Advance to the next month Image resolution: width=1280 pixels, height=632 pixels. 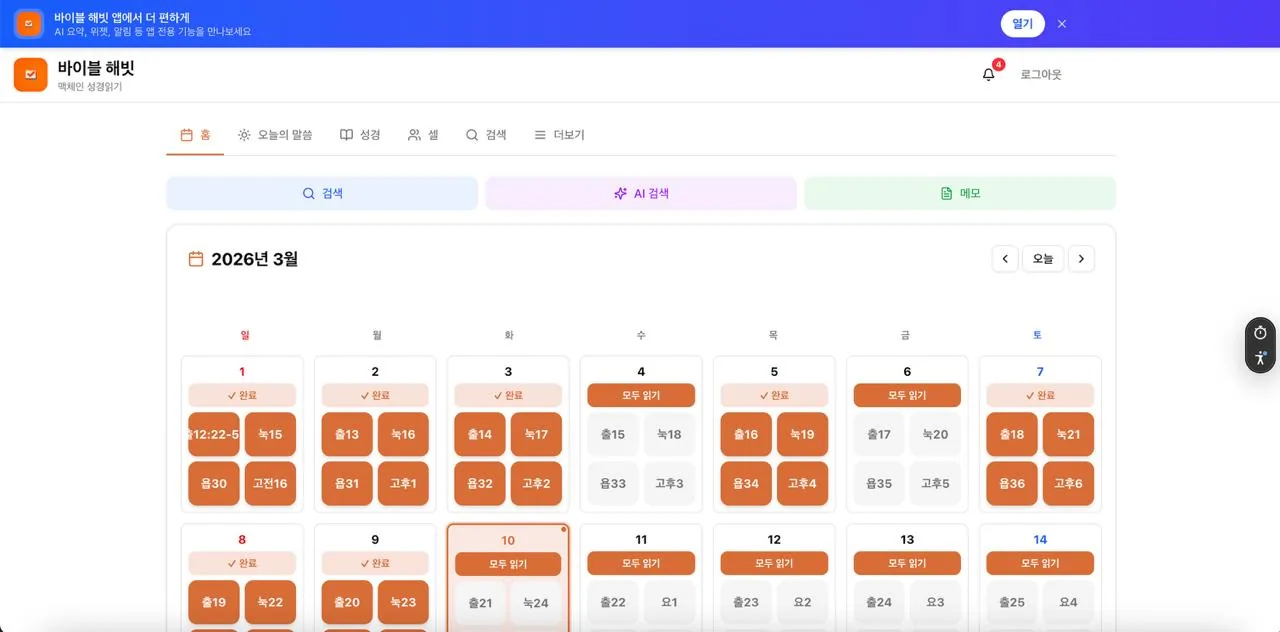(1081, 259)
